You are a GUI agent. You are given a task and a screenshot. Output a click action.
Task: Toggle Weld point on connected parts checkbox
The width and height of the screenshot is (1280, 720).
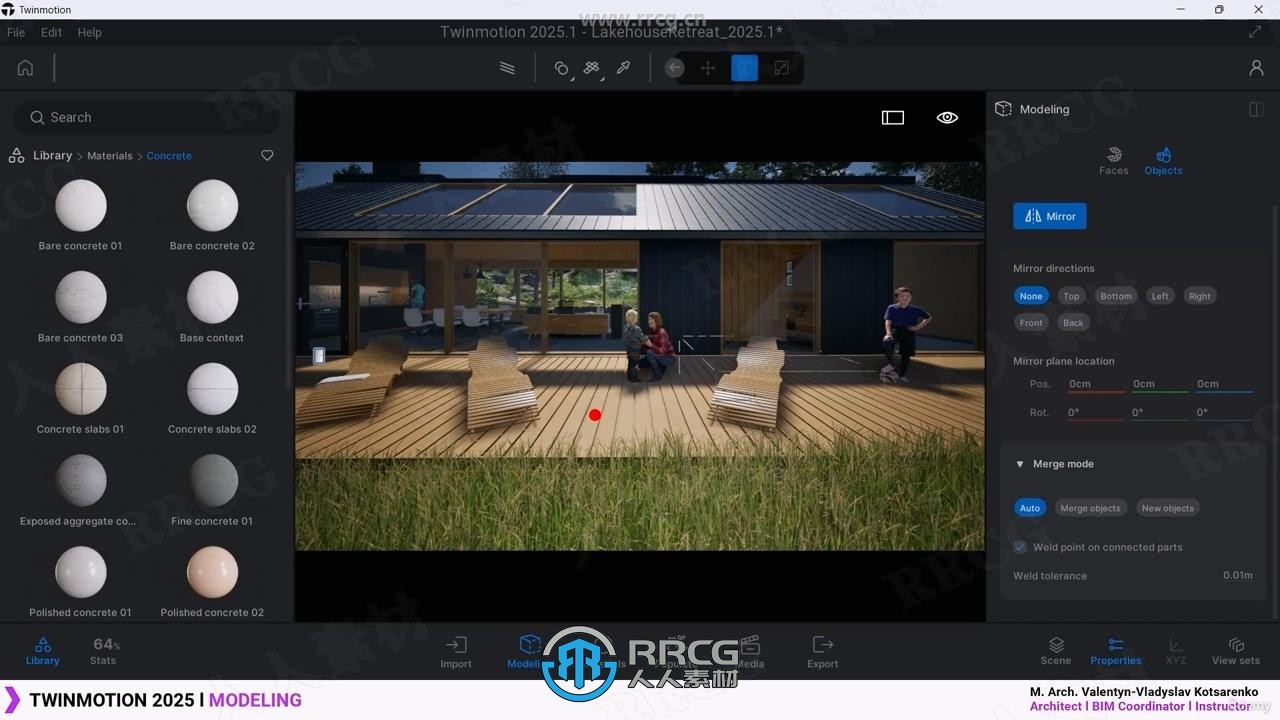1020,547
